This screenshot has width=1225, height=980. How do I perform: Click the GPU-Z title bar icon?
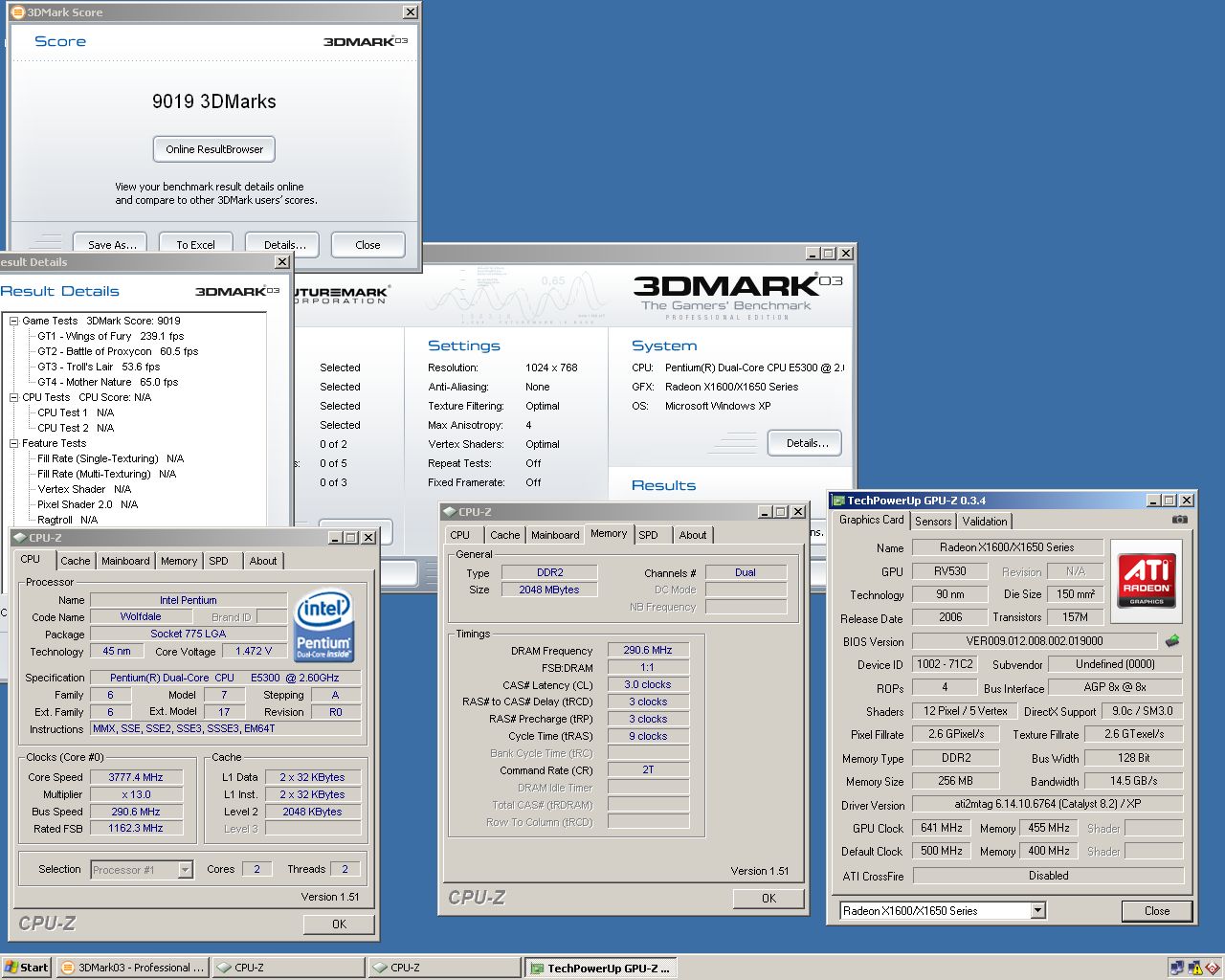[x=838, y=500]
